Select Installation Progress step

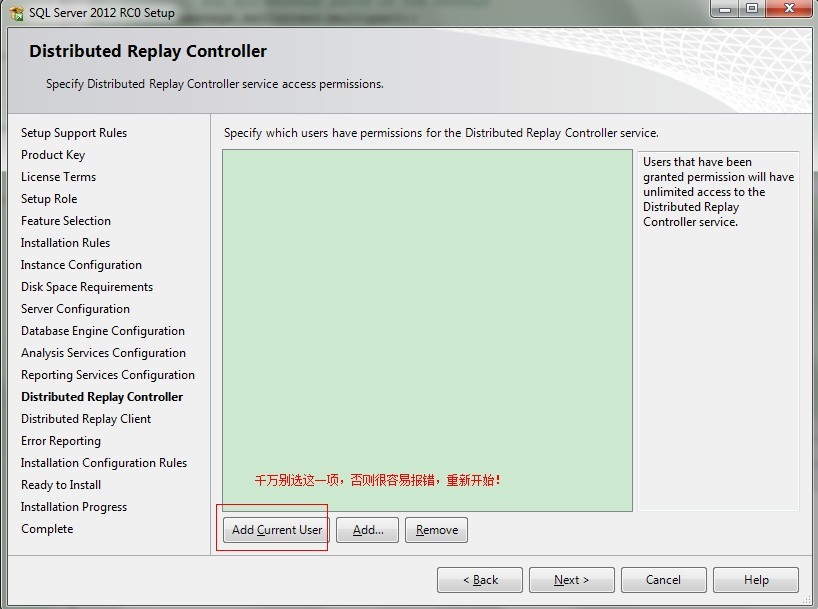coord(74,507)
